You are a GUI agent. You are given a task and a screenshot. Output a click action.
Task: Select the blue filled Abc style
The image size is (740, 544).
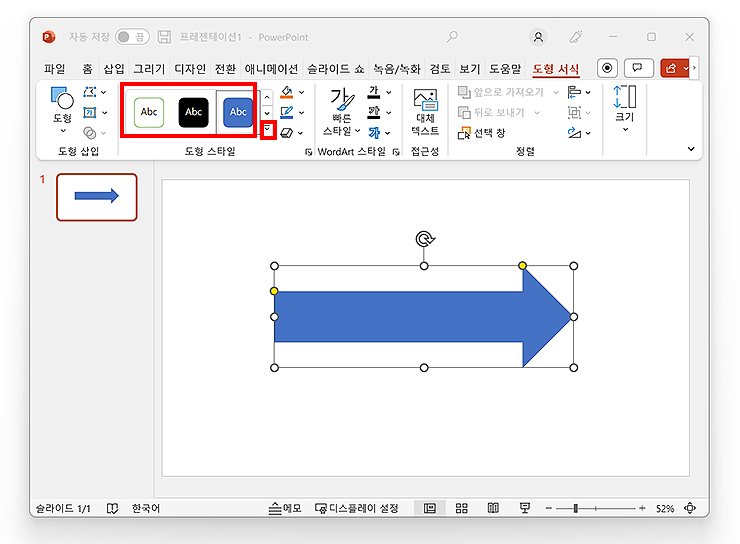[238, 112]
